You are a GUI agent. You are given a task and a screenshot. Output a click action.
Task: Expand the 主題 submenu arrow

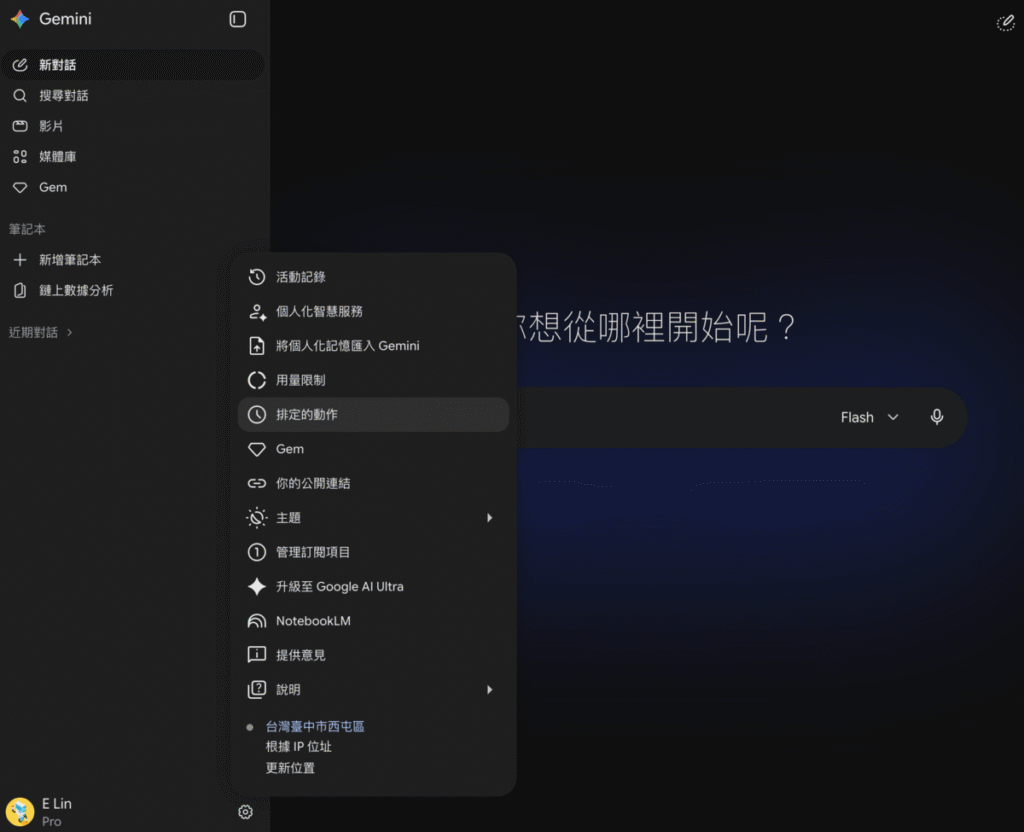coord(490,518)
